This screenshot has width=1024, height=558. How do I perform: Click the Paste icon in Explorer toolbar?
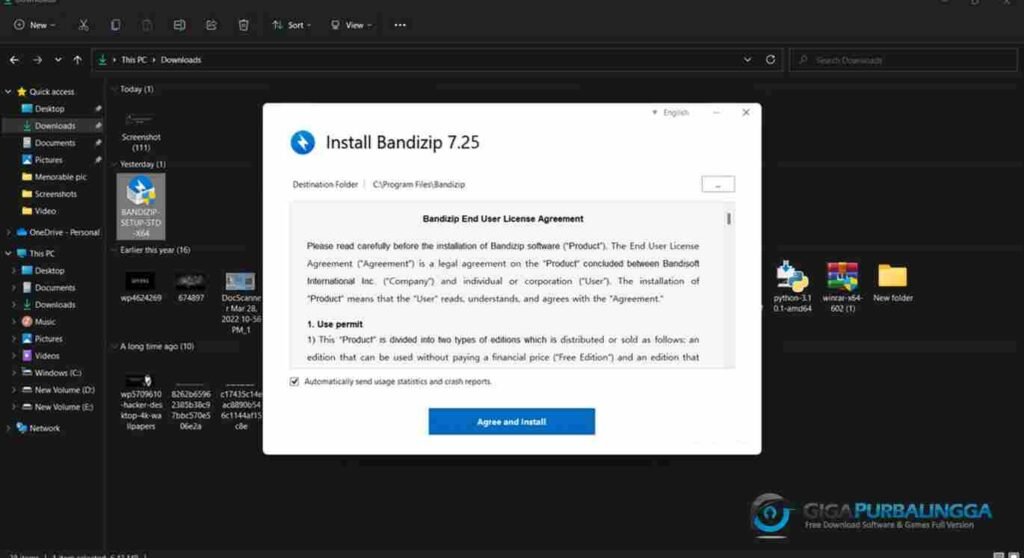point(147,25)
